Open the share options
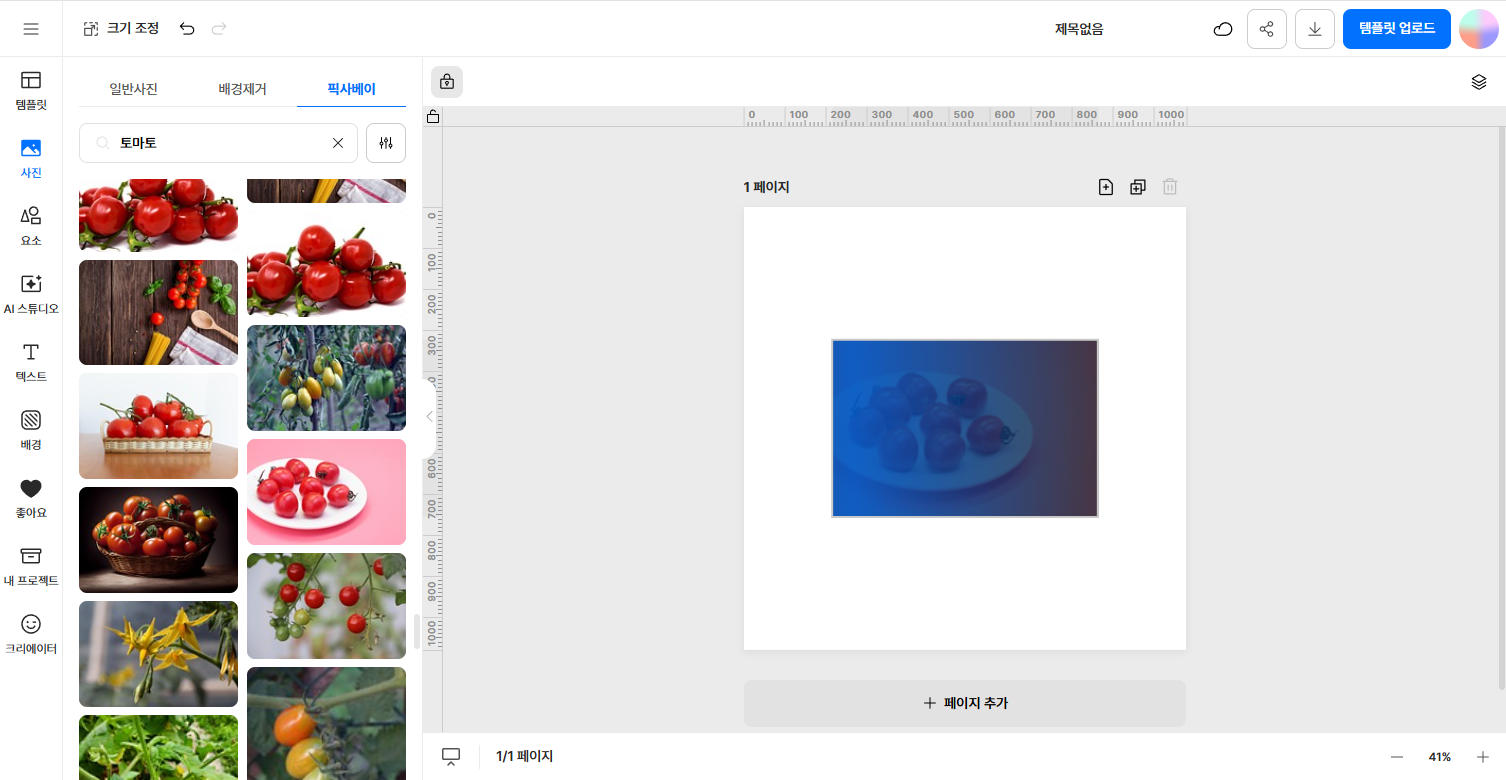The height and width of the screenshot is (780, 1506). pos(1267,29)
